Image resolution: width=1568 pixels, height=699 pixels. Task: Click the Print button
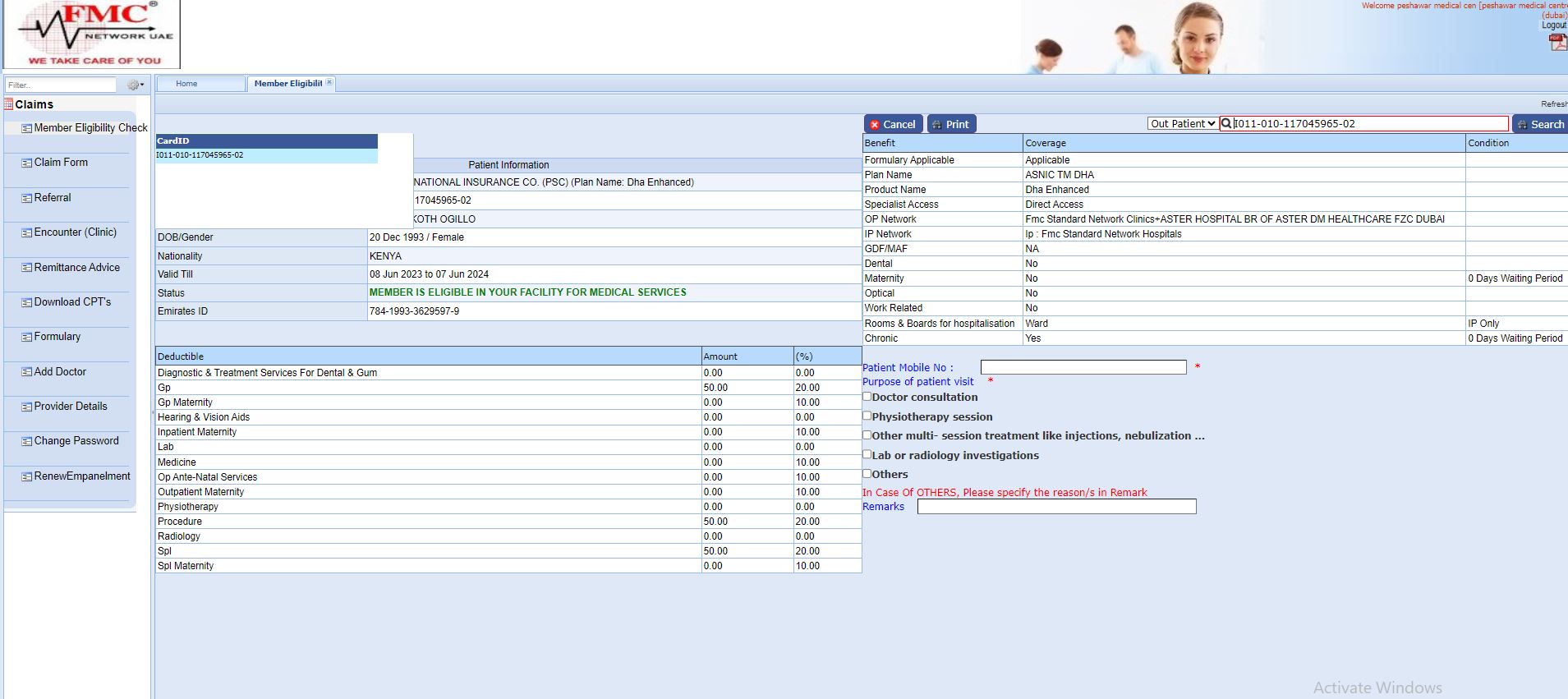(x=951, y=124)
